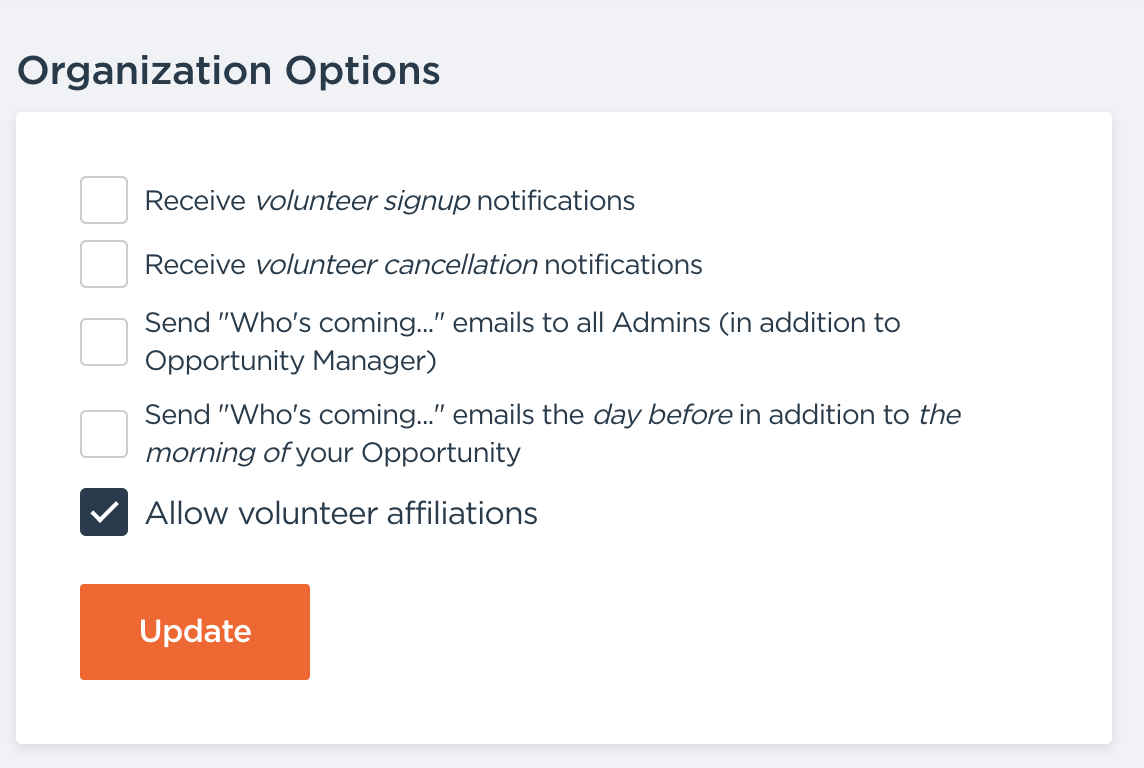
Task: Click "notifications" in the cancellation row
Action: click(623, 265)
